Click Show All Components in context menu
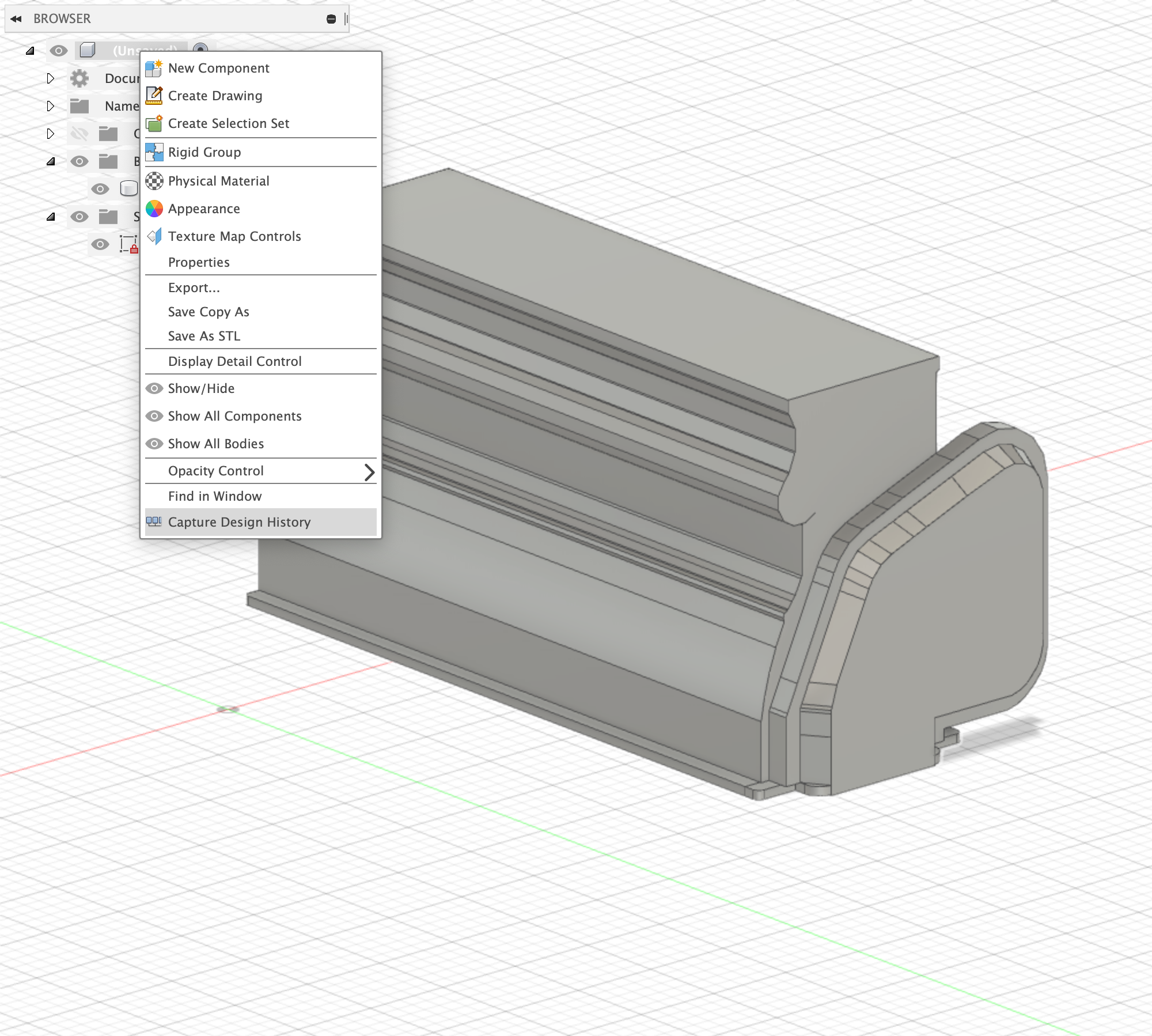The image size is (1152, 1036). pos(235,416)
